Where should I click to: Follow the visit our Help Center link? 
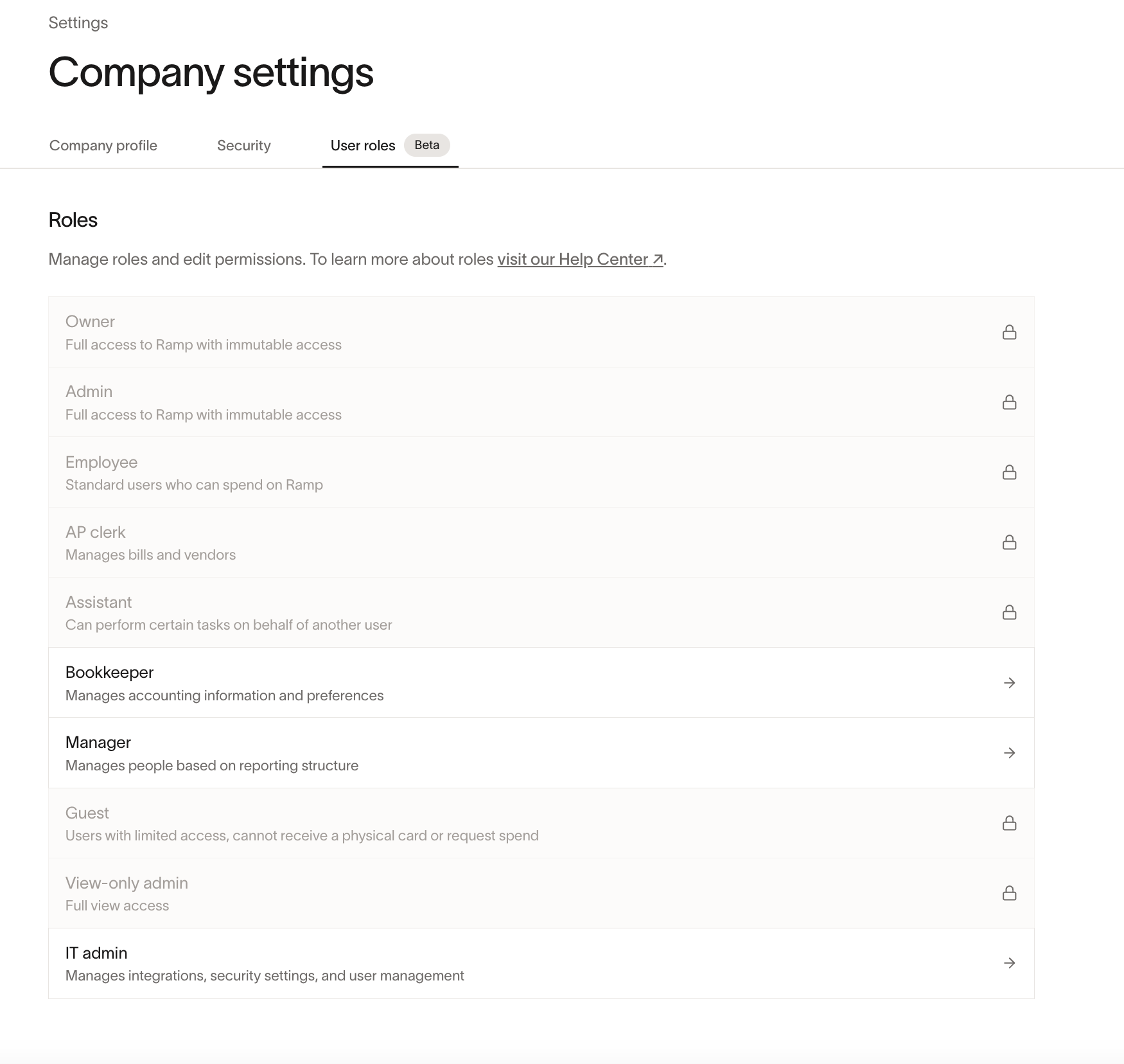[580, 259]
